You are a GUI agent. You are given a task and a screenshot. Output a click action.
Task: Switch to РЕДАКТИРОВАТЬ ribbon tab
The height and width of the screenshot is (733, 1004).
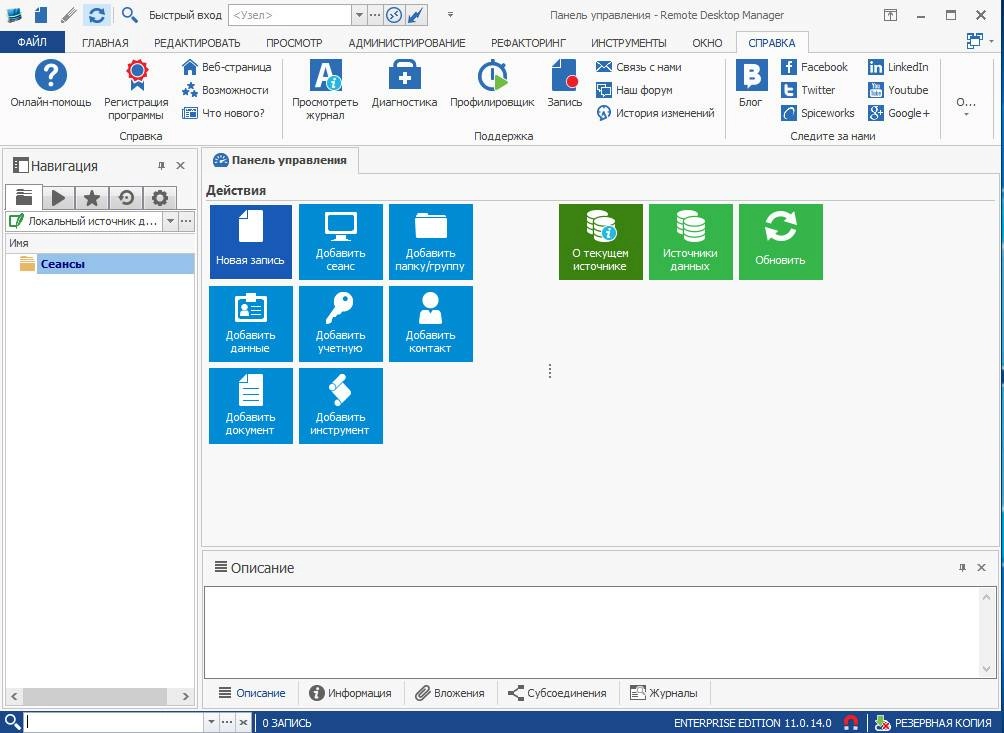point(197,43)
